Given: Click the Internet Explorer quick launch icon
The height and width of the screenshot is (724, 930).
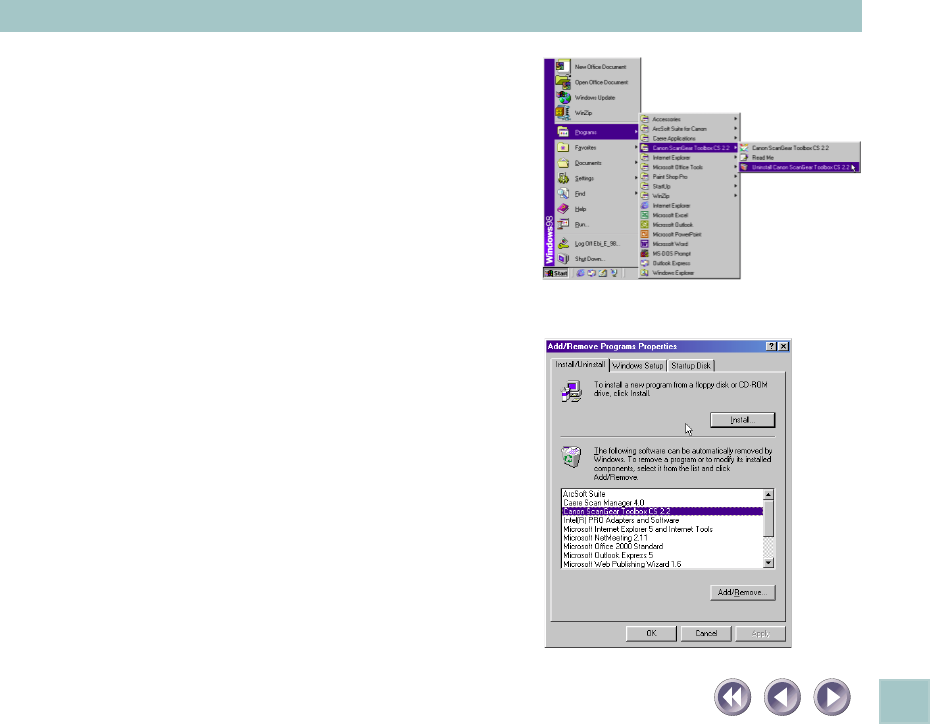Looking at the screenshot, I should (x=581, y=273).
